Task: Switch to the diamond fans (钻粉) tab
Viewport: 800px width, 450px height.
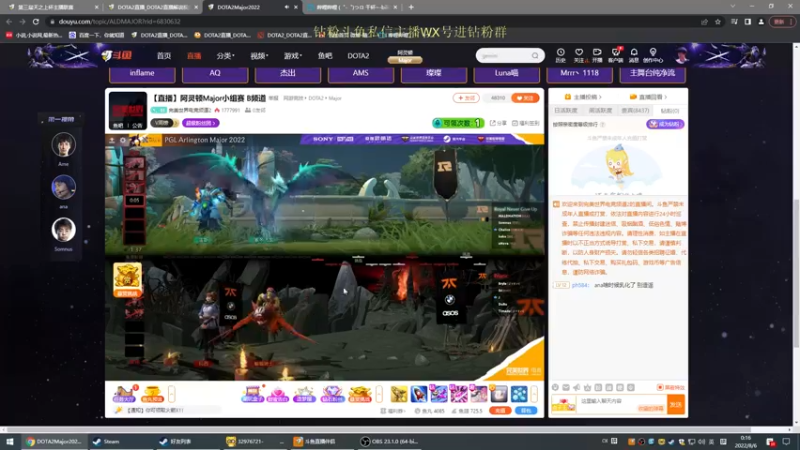Action: coord(669,110)
